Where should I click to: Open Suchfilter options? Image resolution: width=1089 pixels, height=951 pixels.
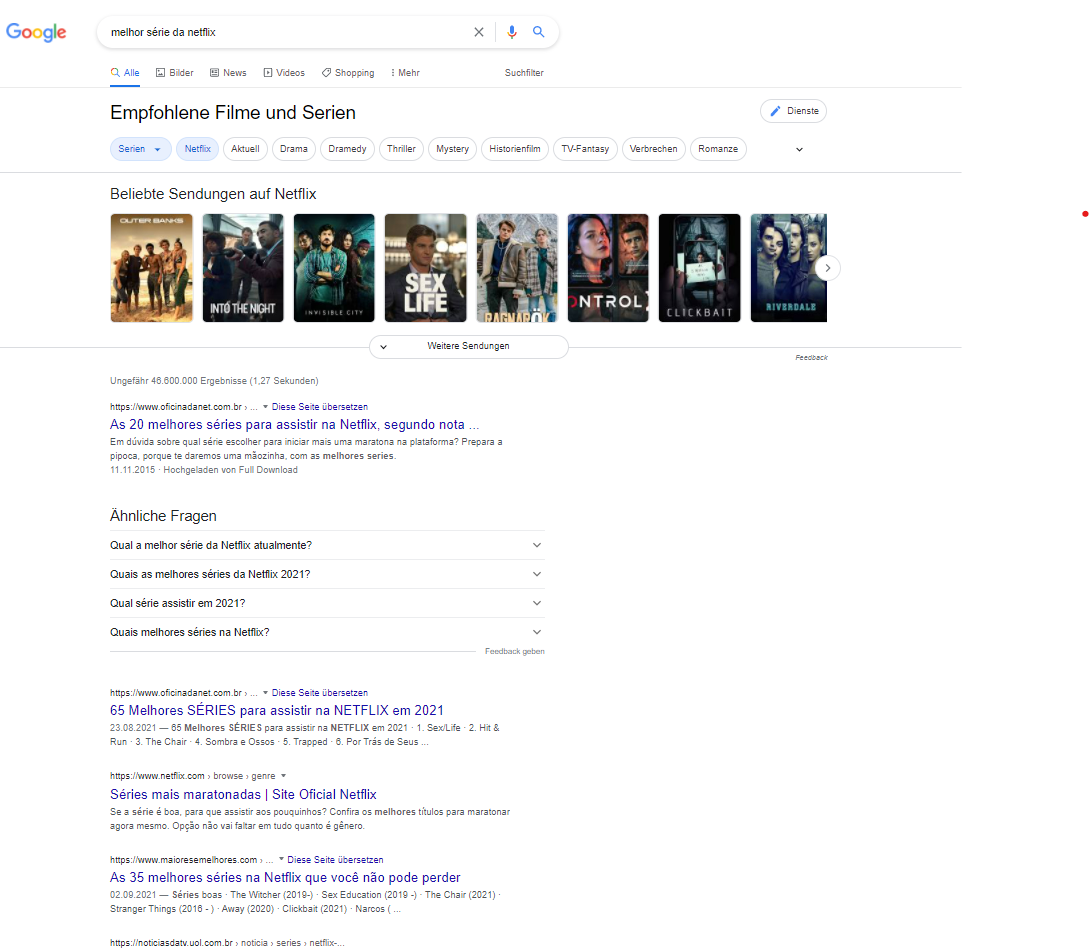tap(524, 73)
